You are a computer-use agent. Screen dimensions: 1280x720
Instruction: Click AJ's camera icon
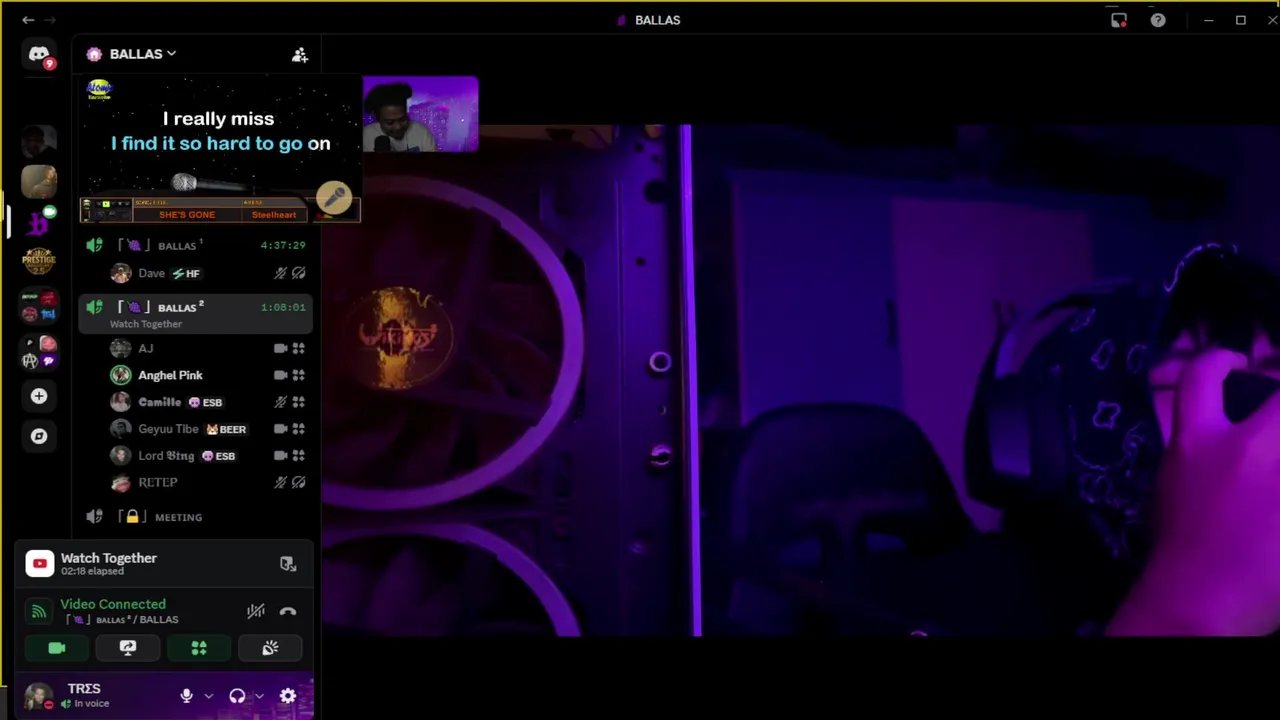tap(280, 348)
